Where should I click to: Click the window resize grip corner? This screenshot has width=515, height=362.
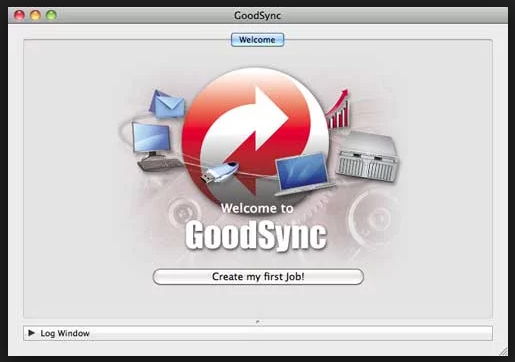pyautogui.click(x=503, y=351)
